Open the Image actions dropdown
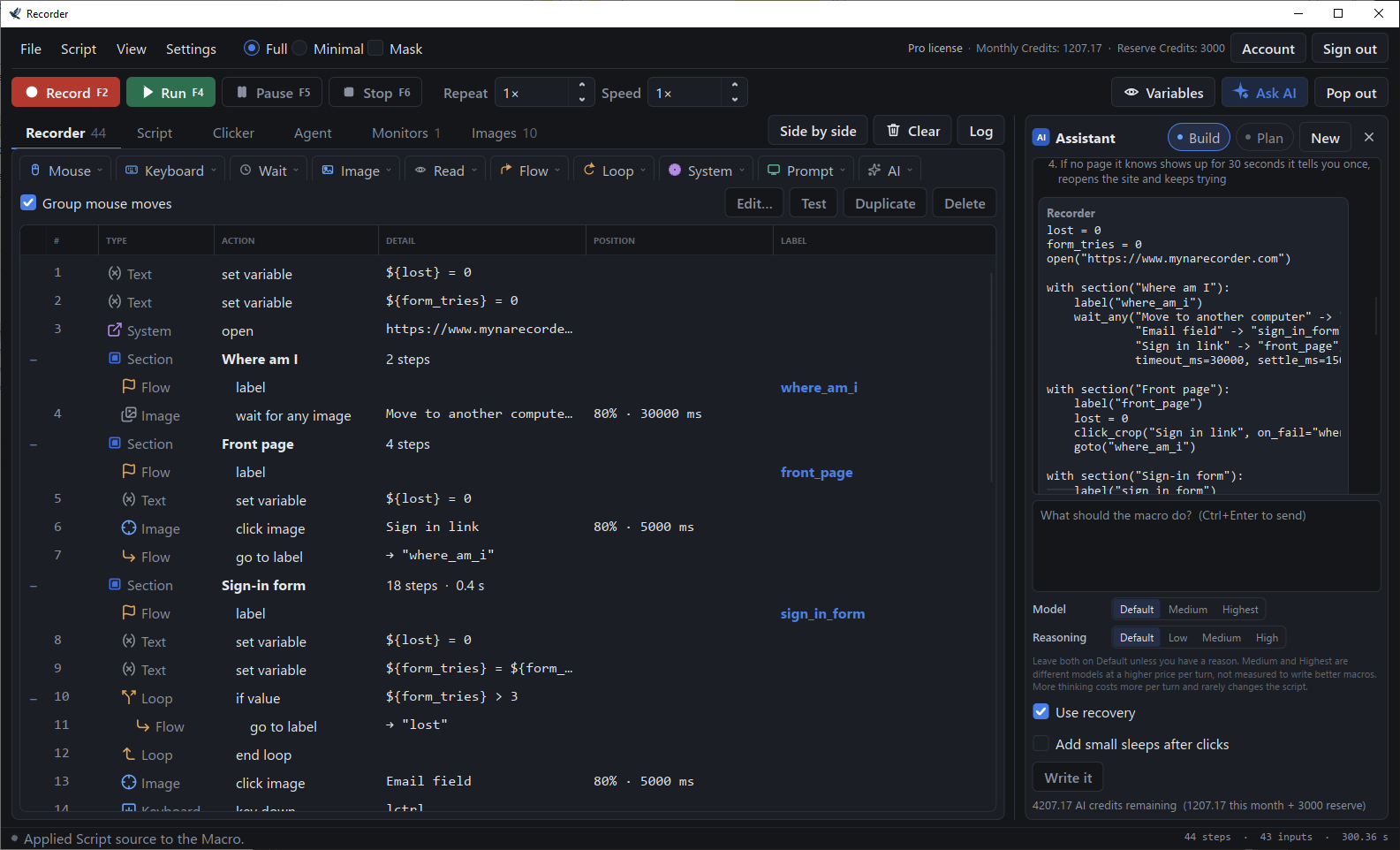This screenshot has height=850, width=1400. coord(357,170)
